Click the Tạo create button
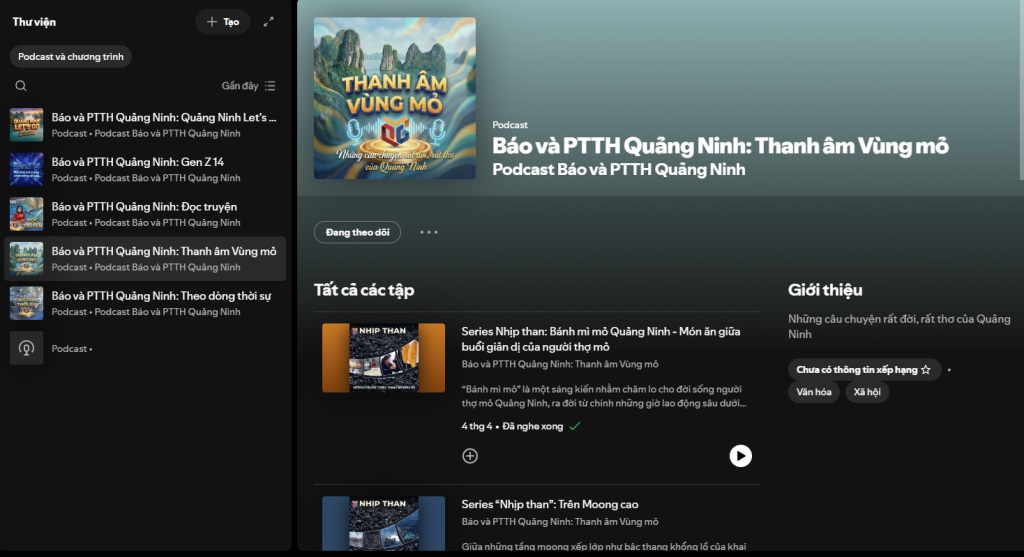1024x557 pixels. (x=222, y=22)
